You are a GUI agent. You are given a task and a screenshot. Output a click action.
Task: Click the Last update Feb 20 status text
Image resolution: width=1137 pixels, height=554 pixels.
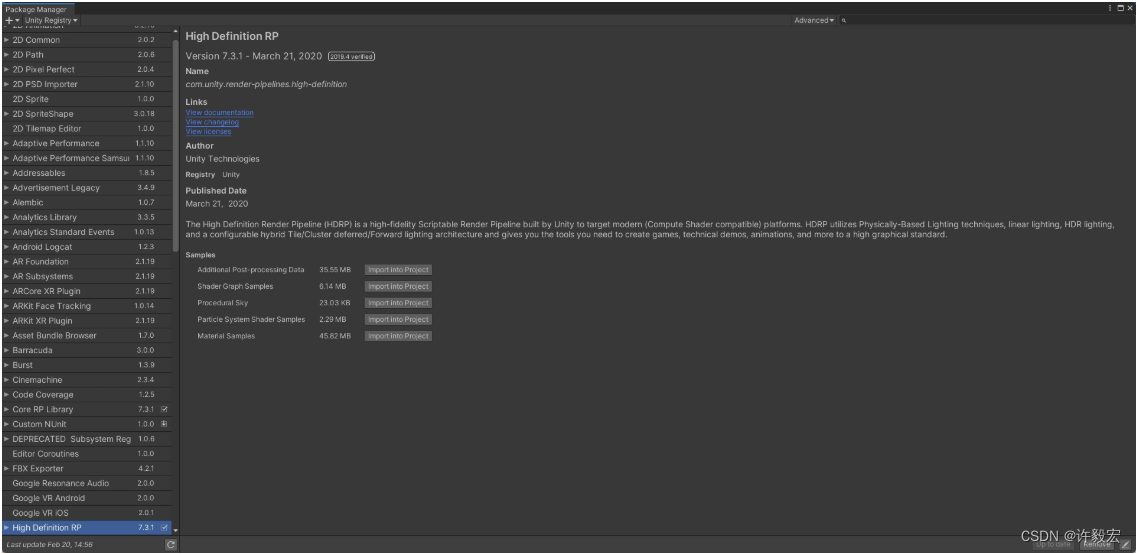tap(49, 545)
